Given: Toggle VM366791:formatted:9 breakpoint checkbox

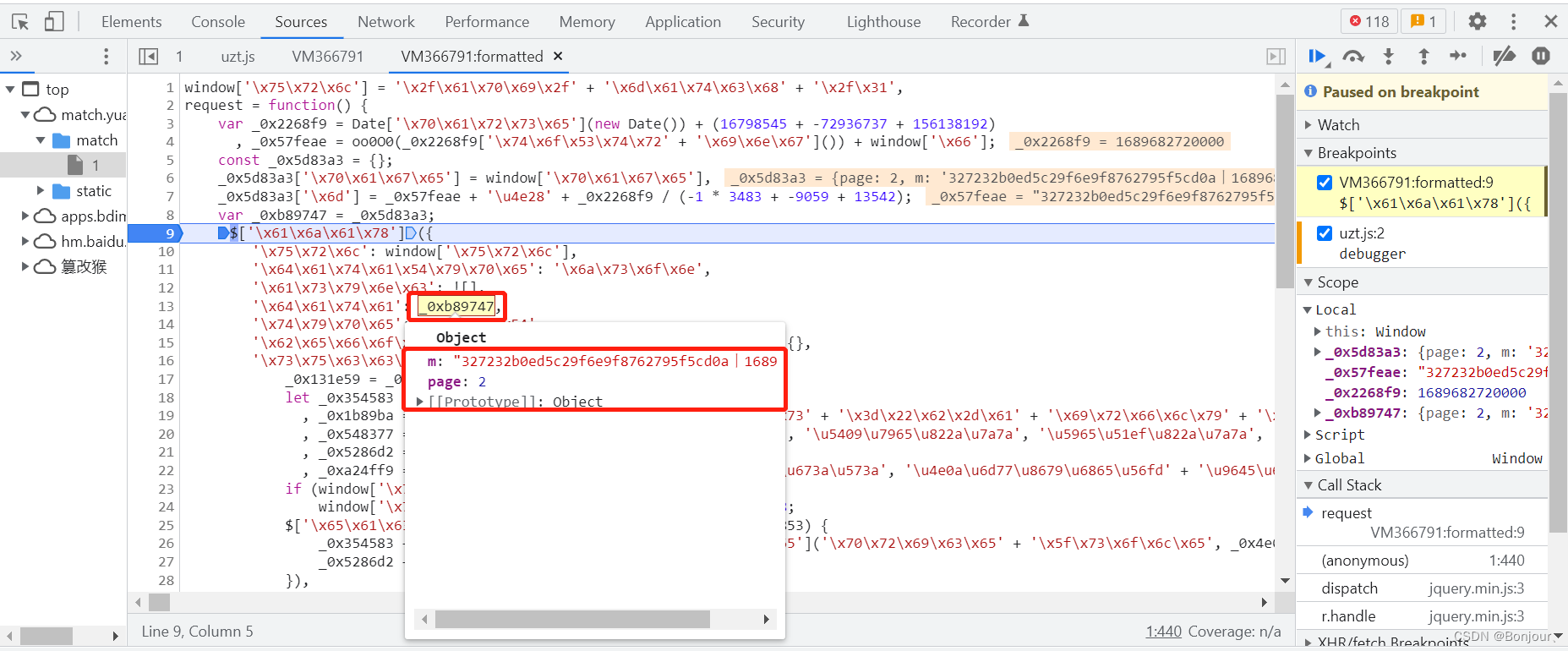Looking at the screenshot, I should pyautogui.click(x=1325, y=183).
